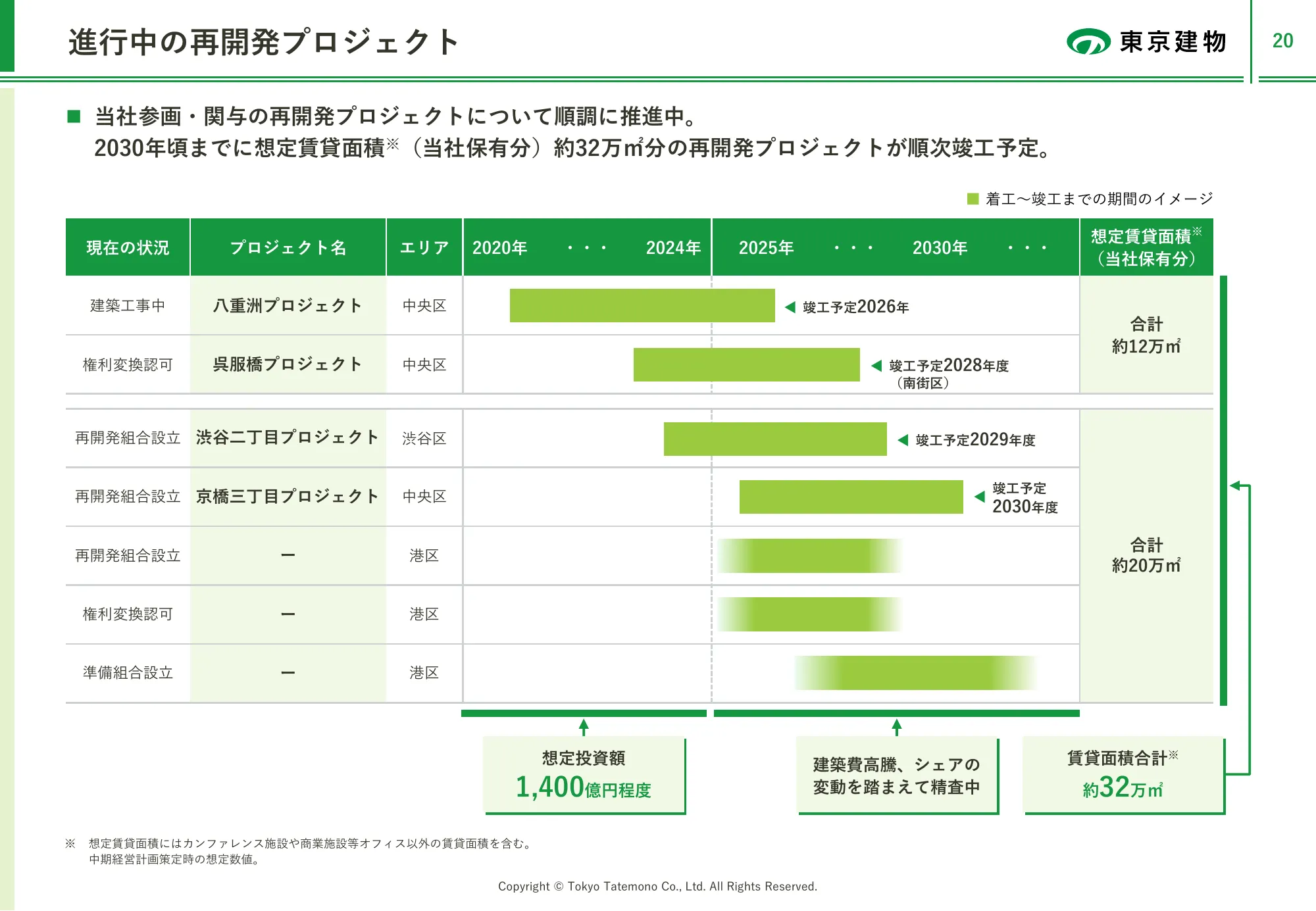Select the 現在の状況 column header
Screen dimensions: 1316x911
(128, 248)
